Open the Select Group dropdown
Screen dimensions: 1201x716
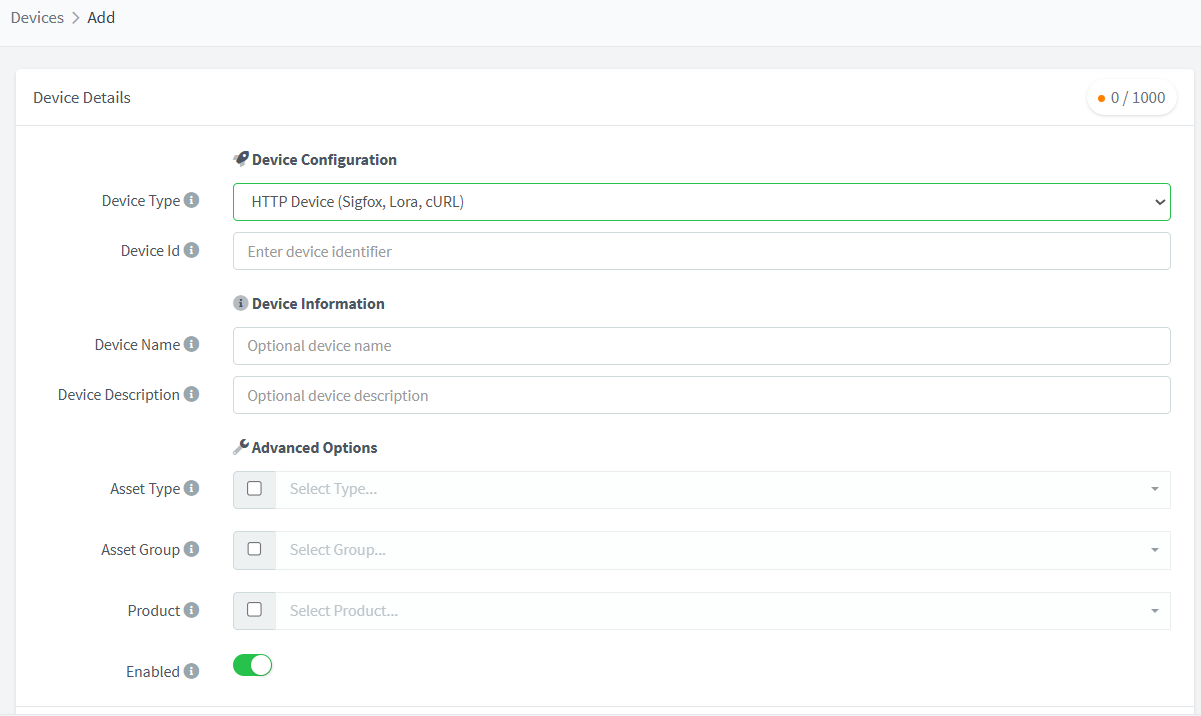722,550
